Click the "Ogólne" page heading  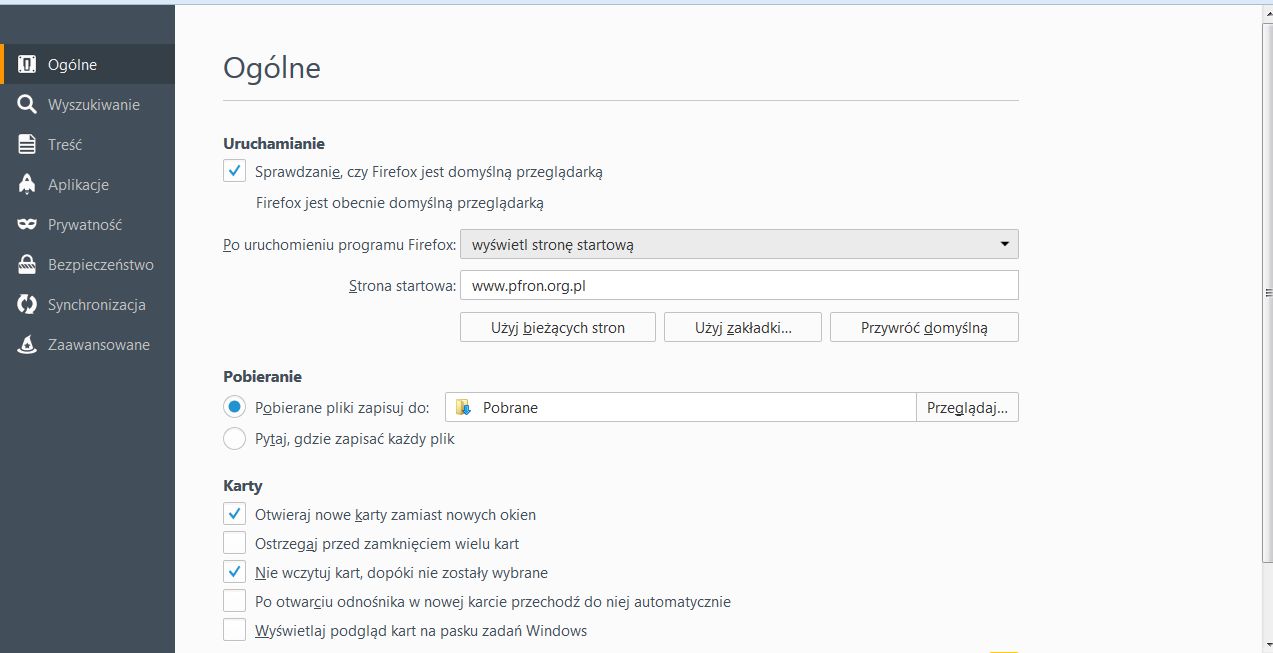272,68
